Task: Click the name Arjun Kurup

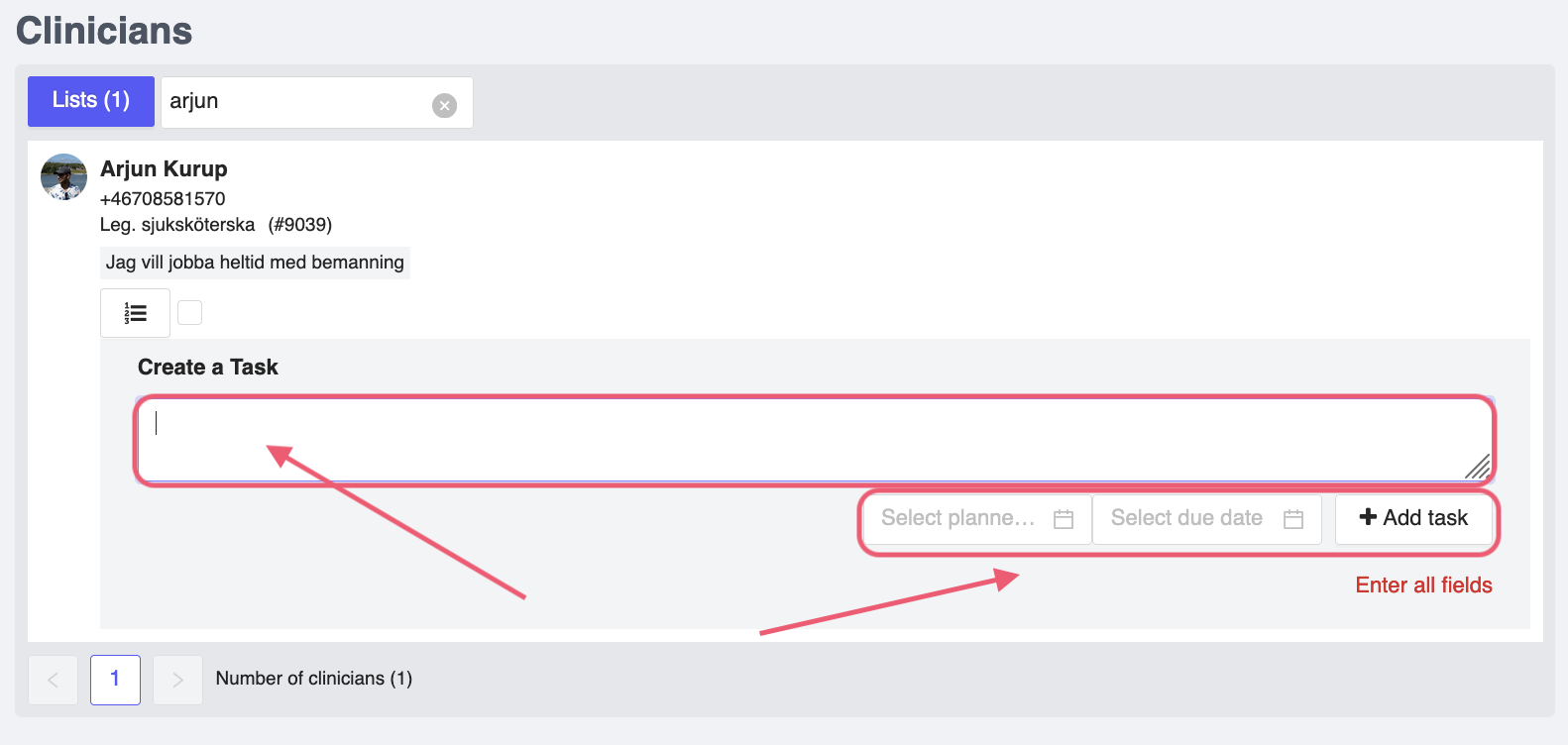Action: click(163, 168)
